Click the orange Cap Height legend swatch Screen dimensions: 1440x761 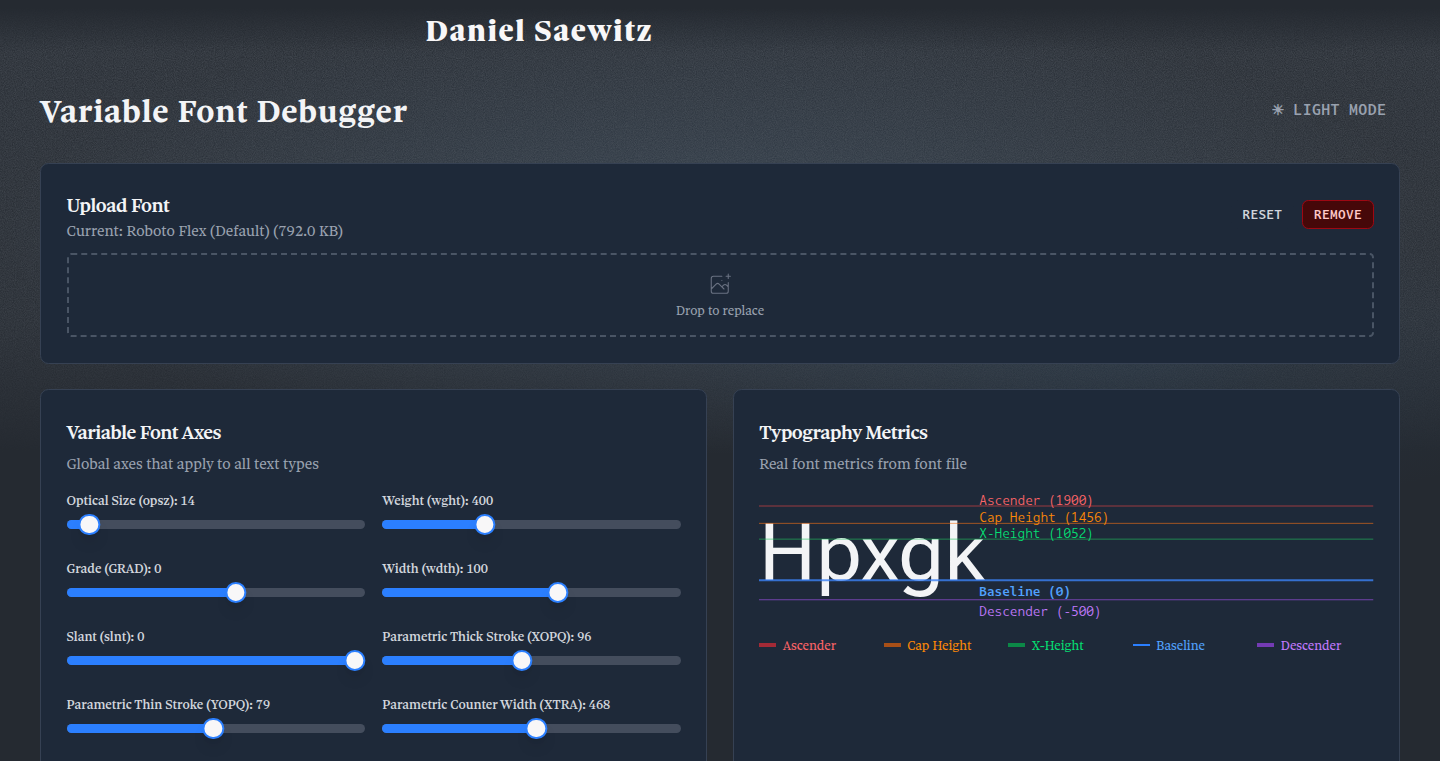tap(893, 646)
